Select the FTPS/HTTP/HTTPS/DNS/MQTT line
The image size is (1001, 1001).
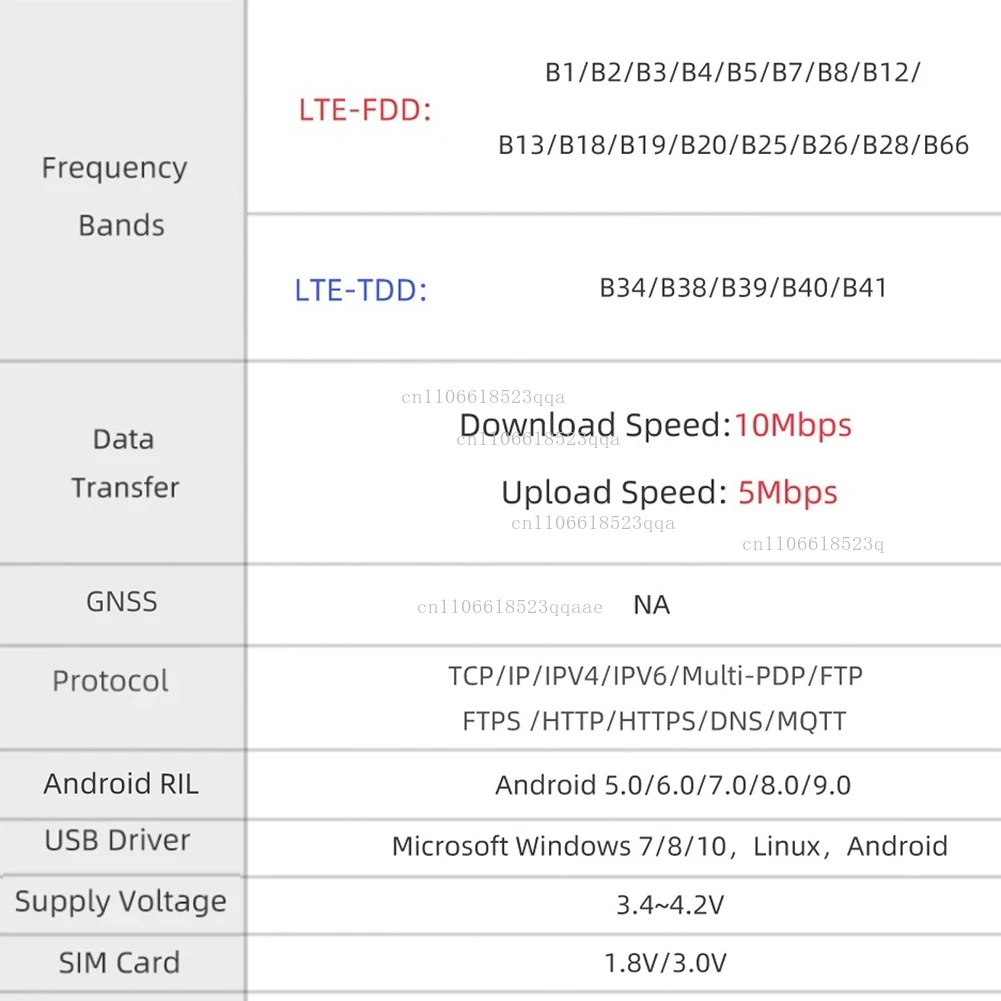(x=654, y=721)
